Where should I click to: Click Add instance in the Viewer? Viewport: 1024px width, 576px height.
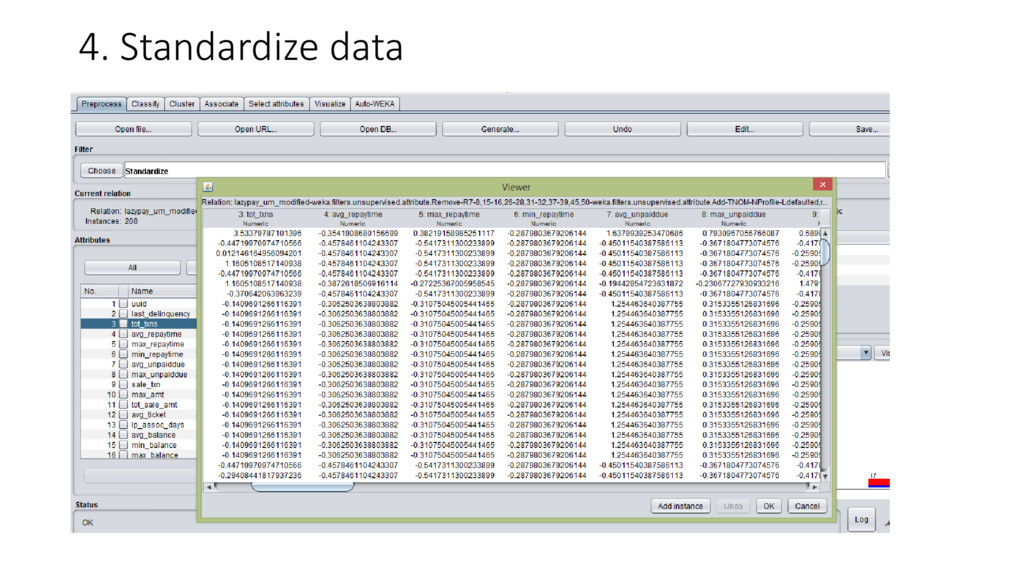pos(680,506)
